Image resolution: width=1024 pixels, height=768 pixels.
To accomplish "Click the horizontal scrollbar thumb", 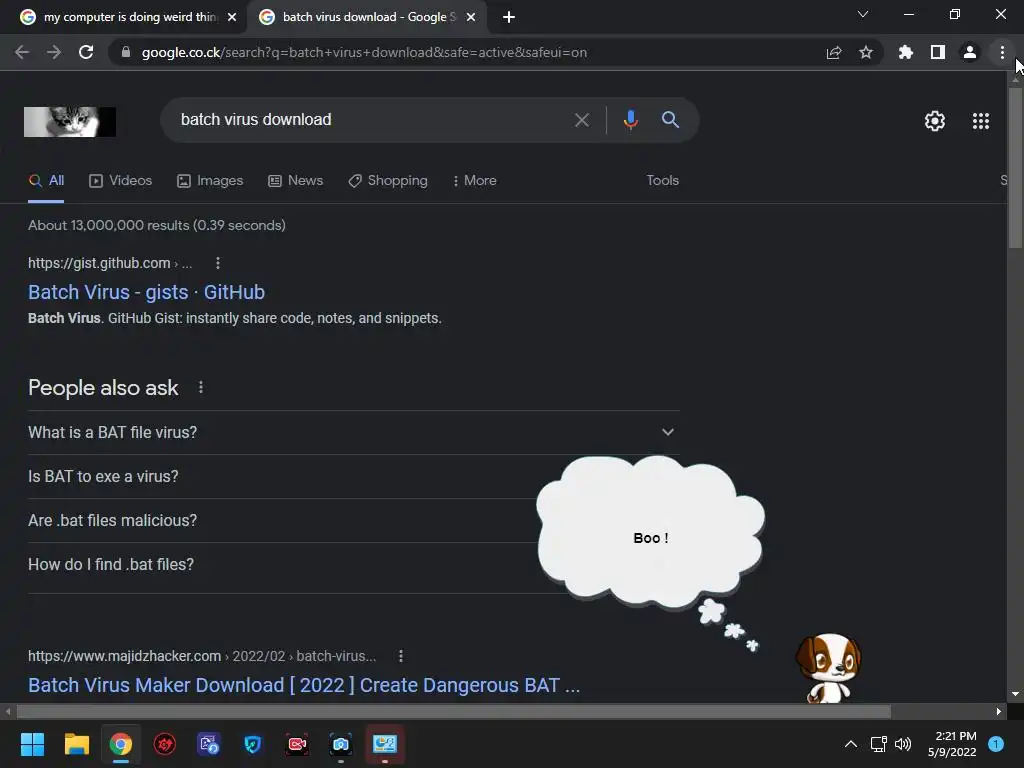I will [x=454, y=711].
